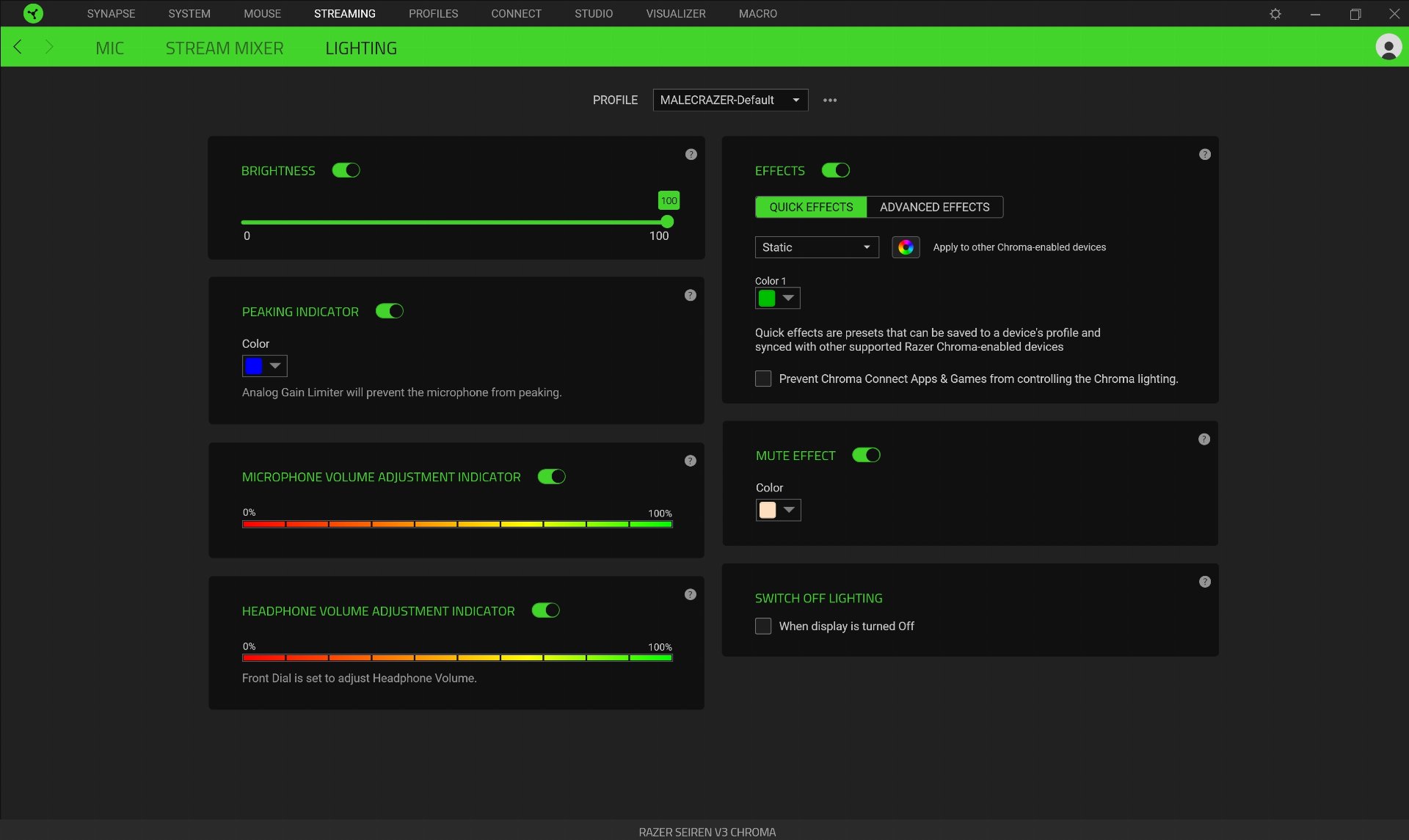
Task: Open the CONNECT tab
Action: pos(516,13)
